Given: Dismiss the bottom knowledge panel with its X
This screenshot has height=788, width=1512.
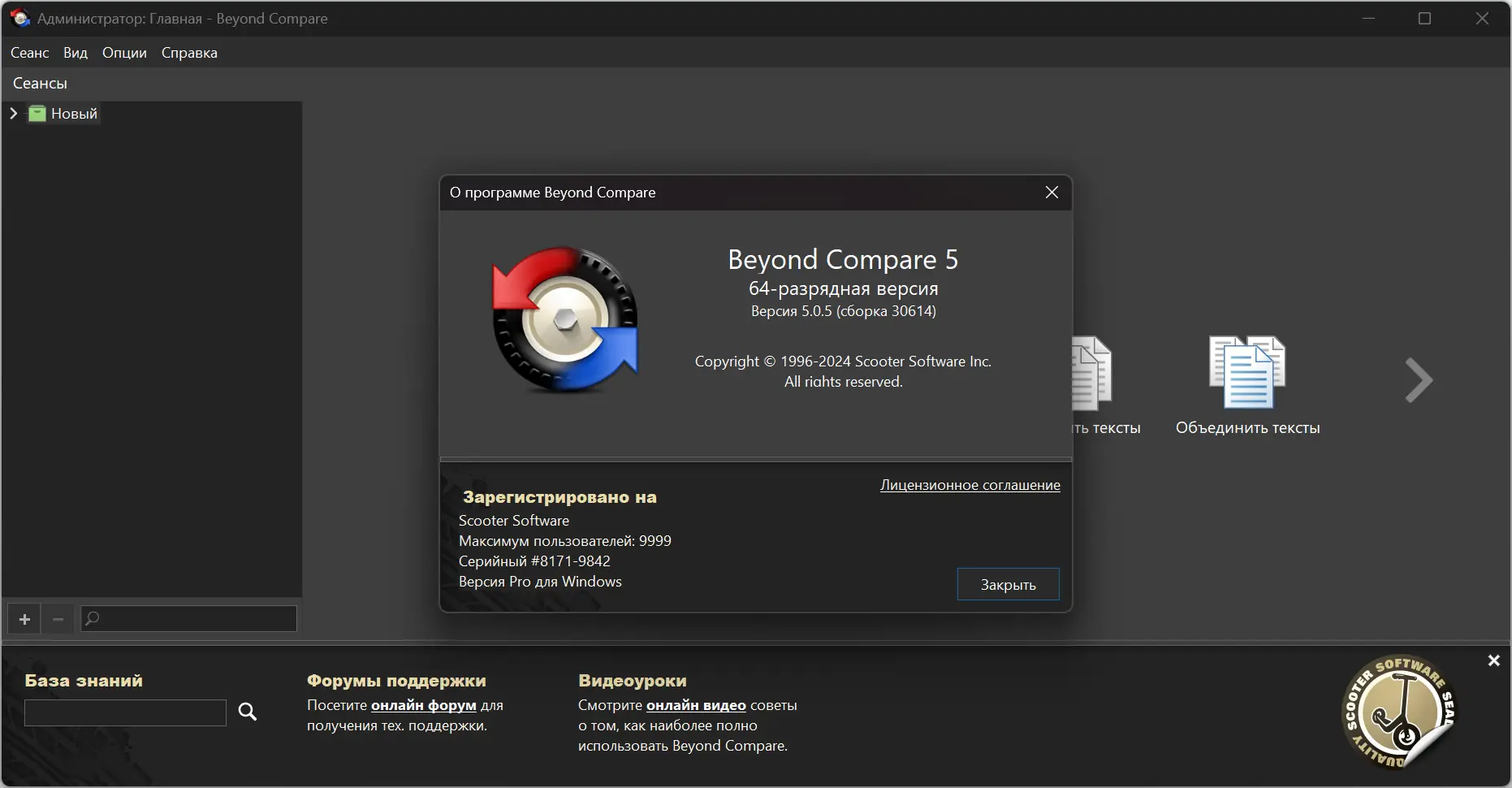Looking at the screenshot, I should 1493,660.
